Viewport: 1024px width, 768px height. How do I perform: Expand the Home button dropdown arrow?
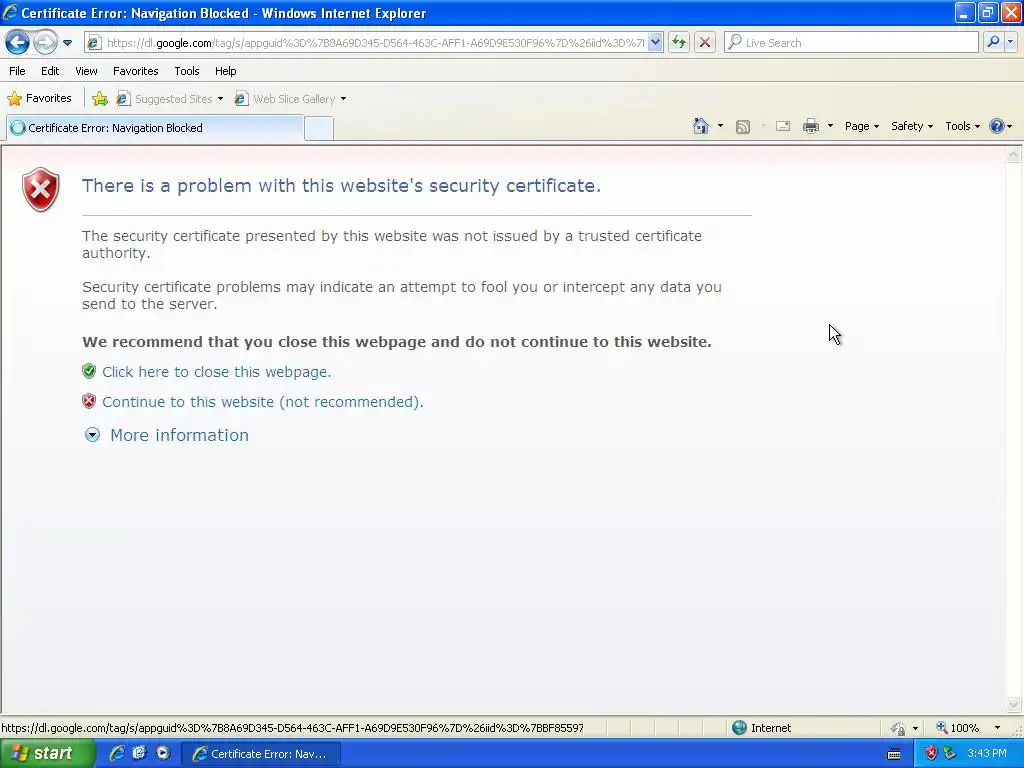click(x=720, y=126)
